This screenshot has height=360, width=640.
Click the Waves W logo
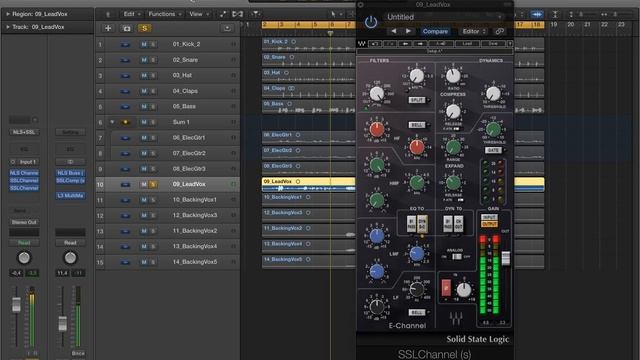(362, 43)
